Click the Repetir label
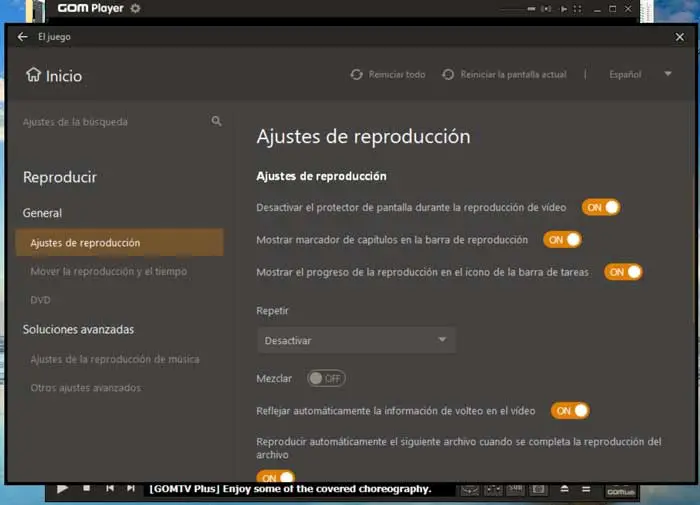This screenshot has height=505, width=700. click(x=272, y=311)
